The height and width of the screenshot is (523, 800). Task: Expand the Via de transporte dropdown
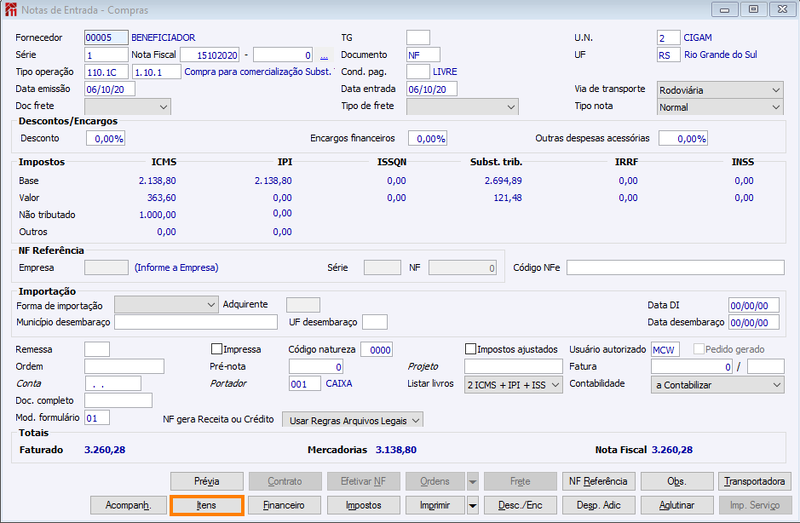[x=720, y=90]
